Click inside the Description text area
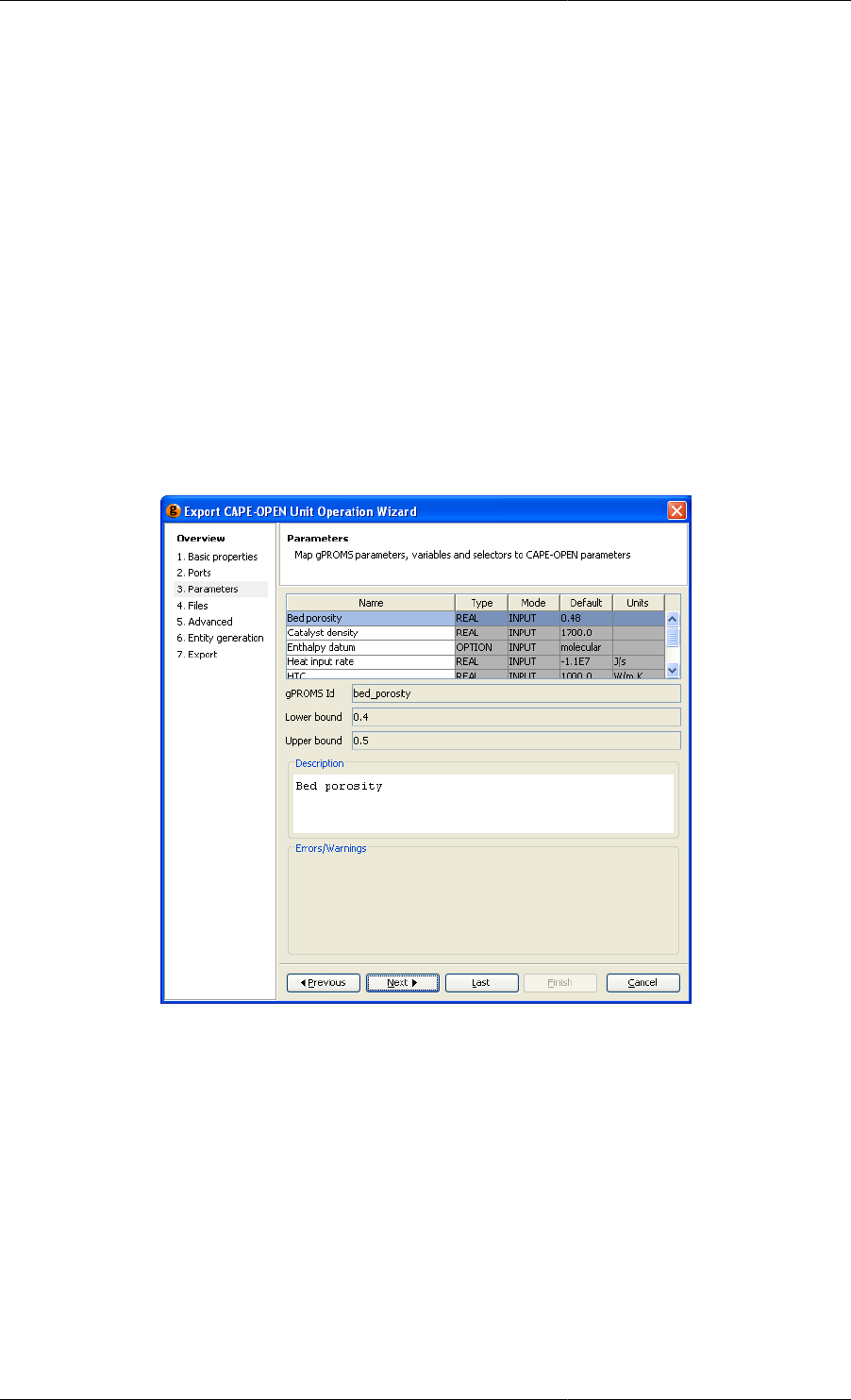 [x=483, y=803]
